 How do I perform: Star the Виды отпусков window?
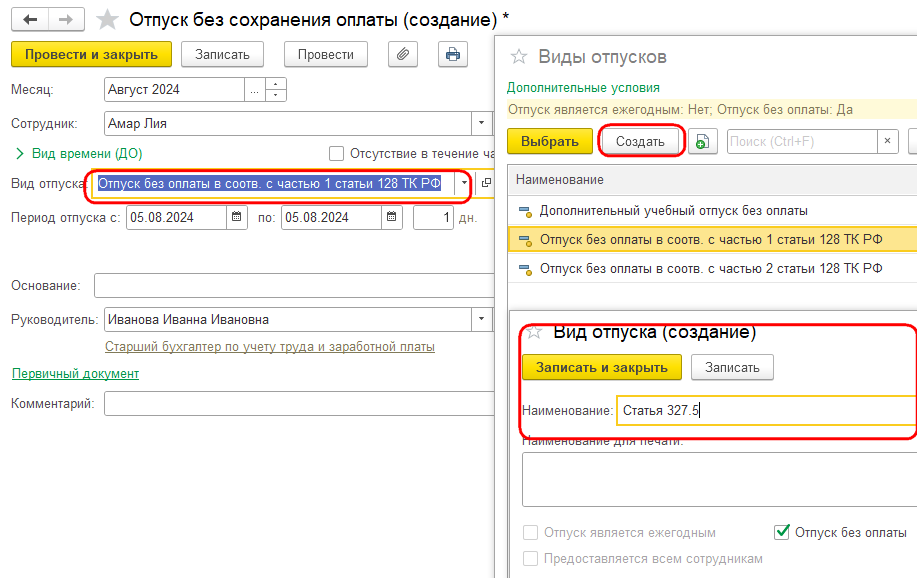519,57
